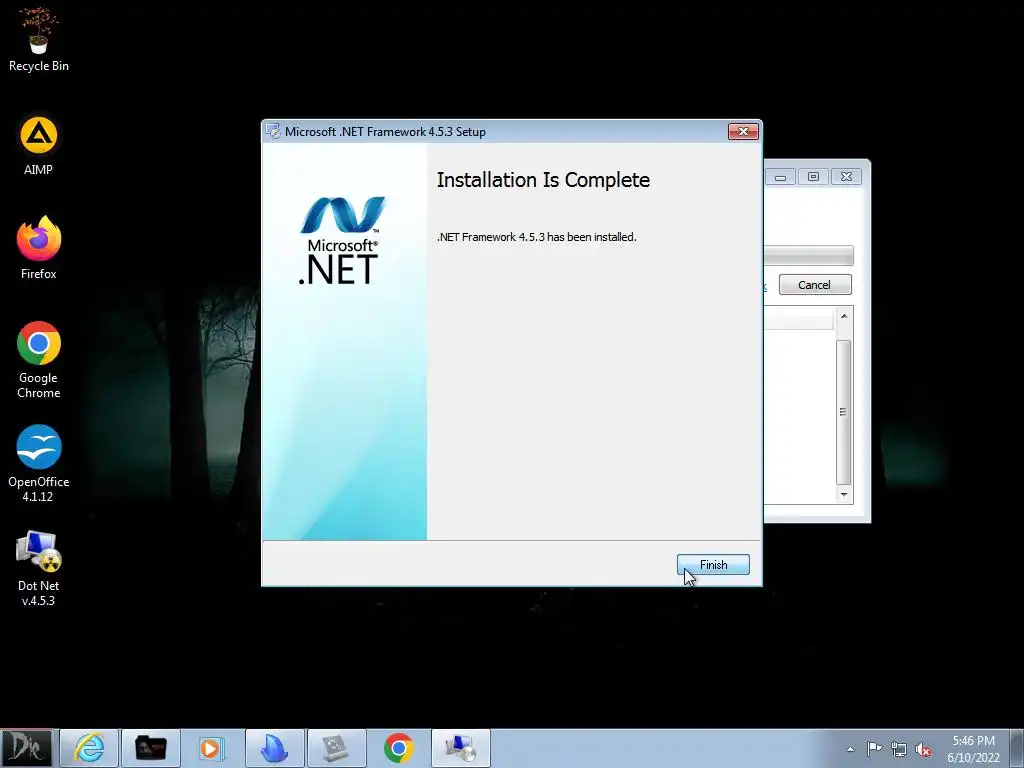1024x768 pixels.
Task: Click the vertical scrollbar thumb in background window
Action: (844, 412)
